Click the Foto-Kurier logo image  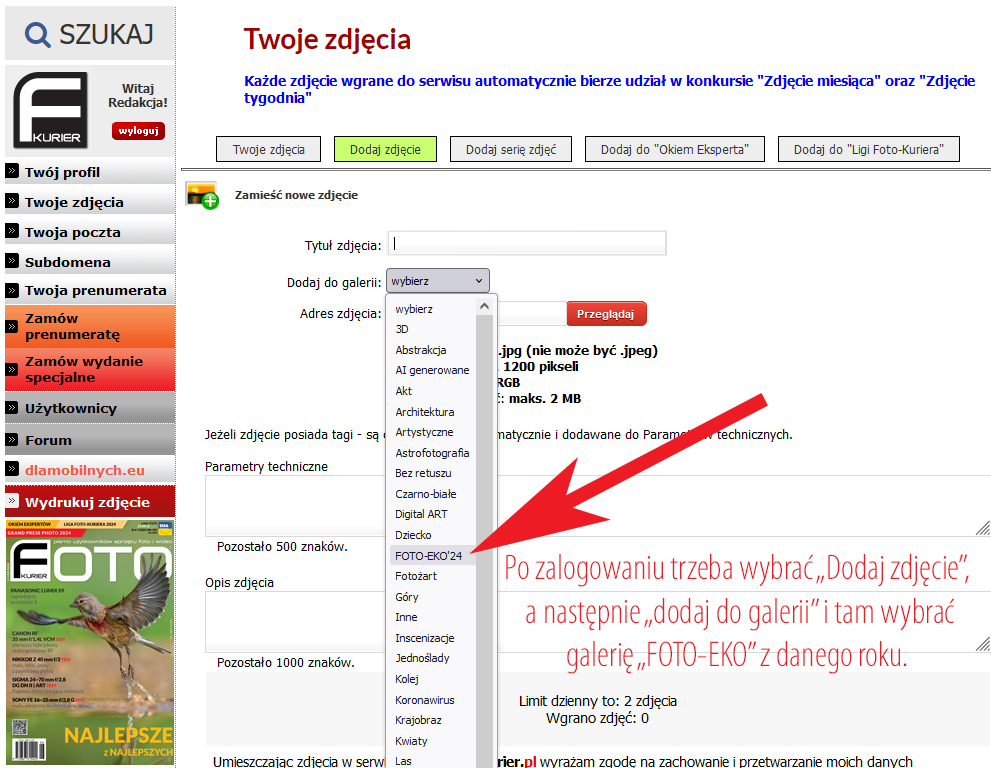[51, 110]
